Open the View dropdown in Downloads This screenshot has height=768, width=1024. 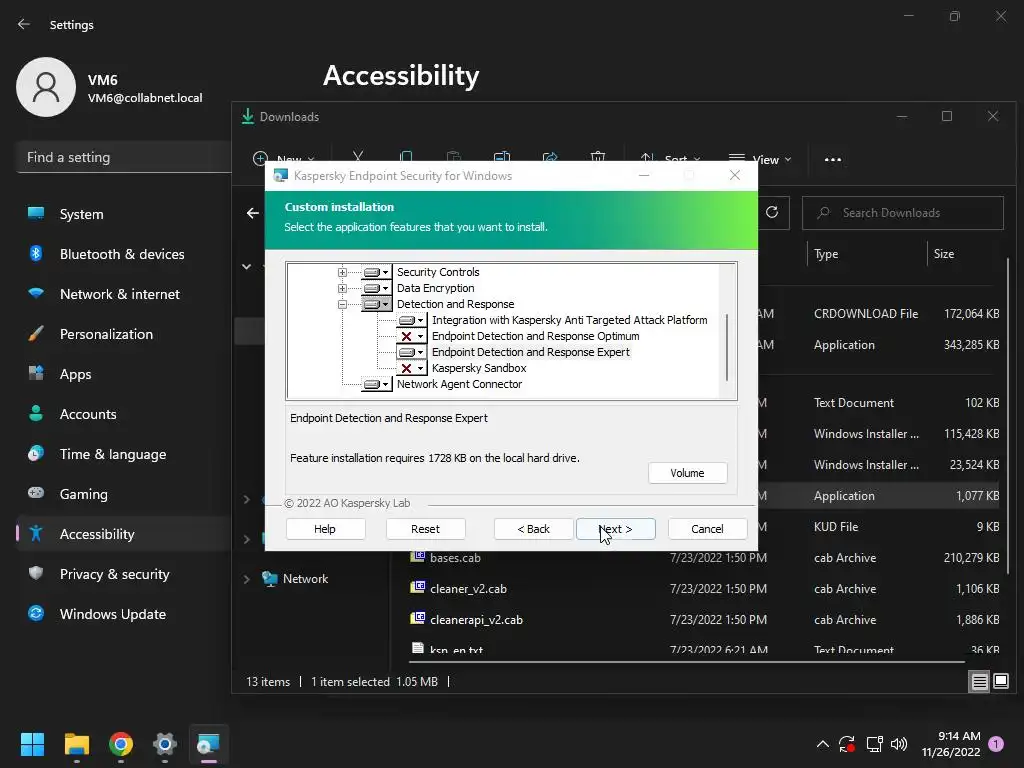pyautogui.click(x=761, y=159)
